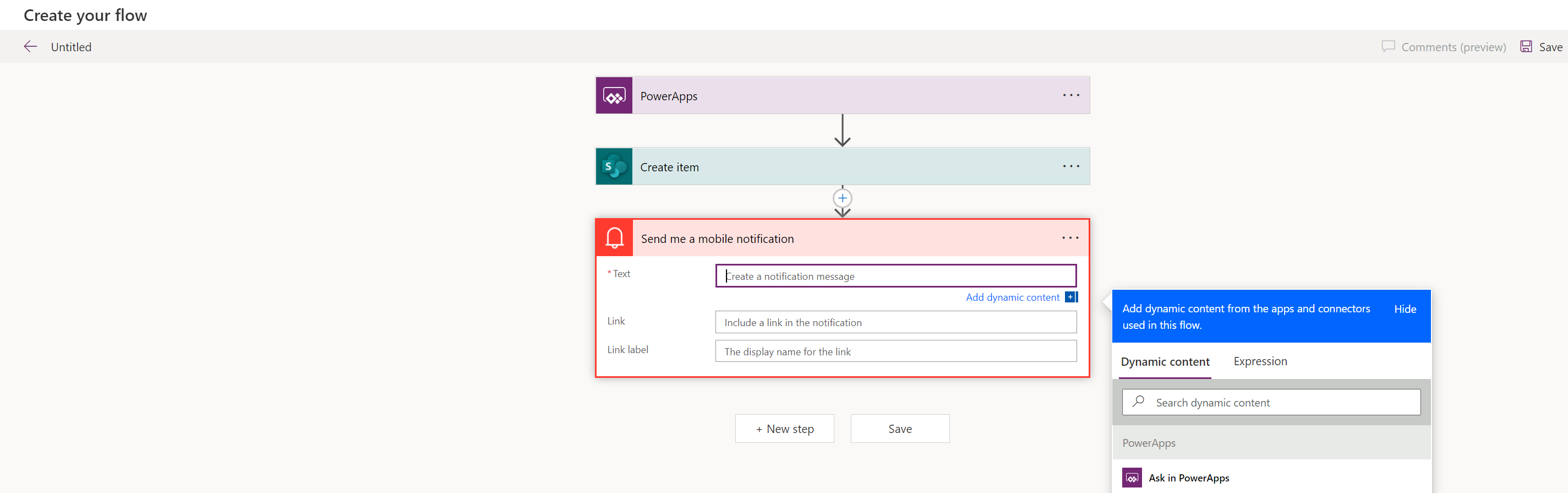Open the PowerApps step ellipsis menu
1568x493 pixels.
point(1072,95)
